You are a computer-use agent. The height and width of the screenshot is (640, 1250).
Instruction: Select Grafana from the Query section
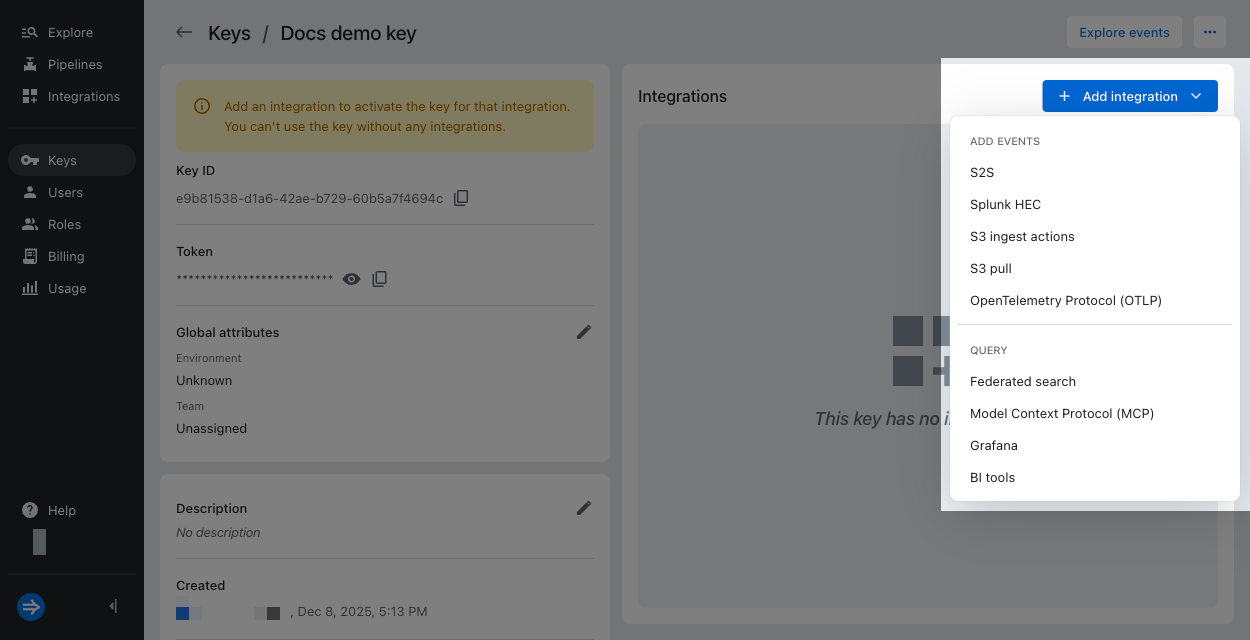pos(993,445)
